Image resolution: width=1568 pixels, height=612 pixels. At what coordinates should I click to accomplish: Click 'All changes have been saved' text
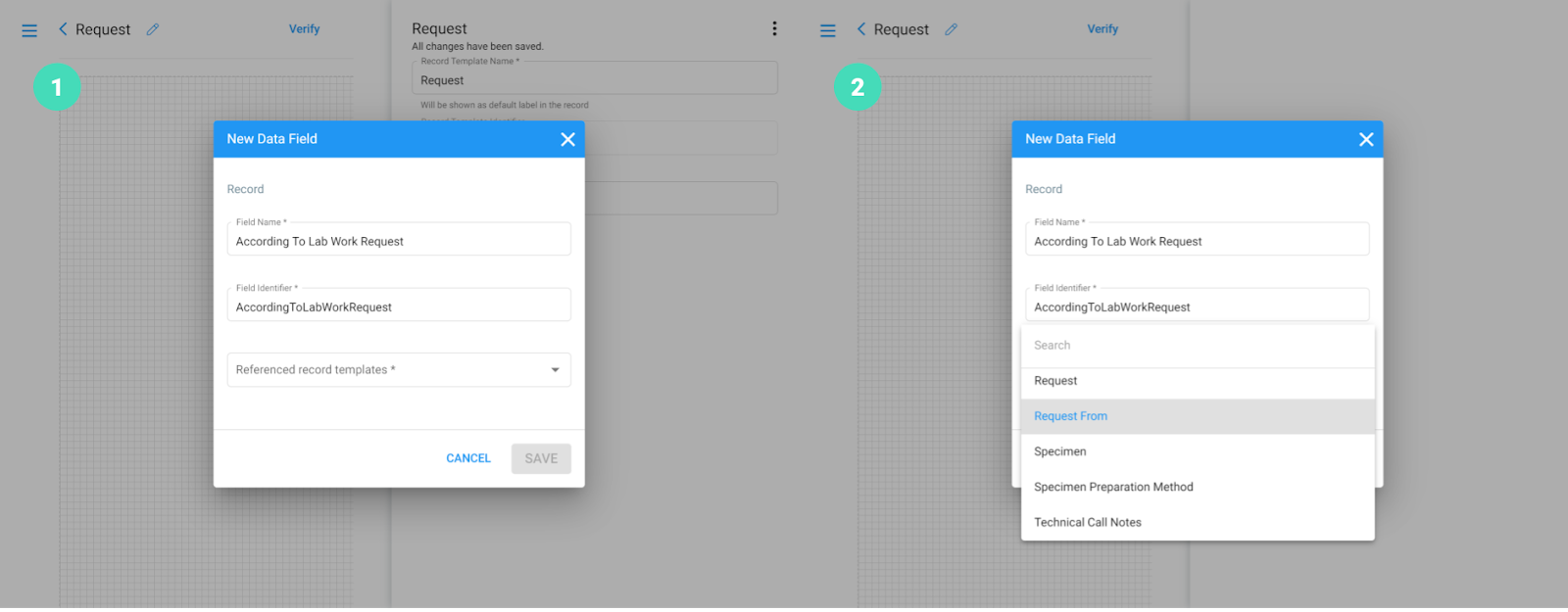[477, 46]
